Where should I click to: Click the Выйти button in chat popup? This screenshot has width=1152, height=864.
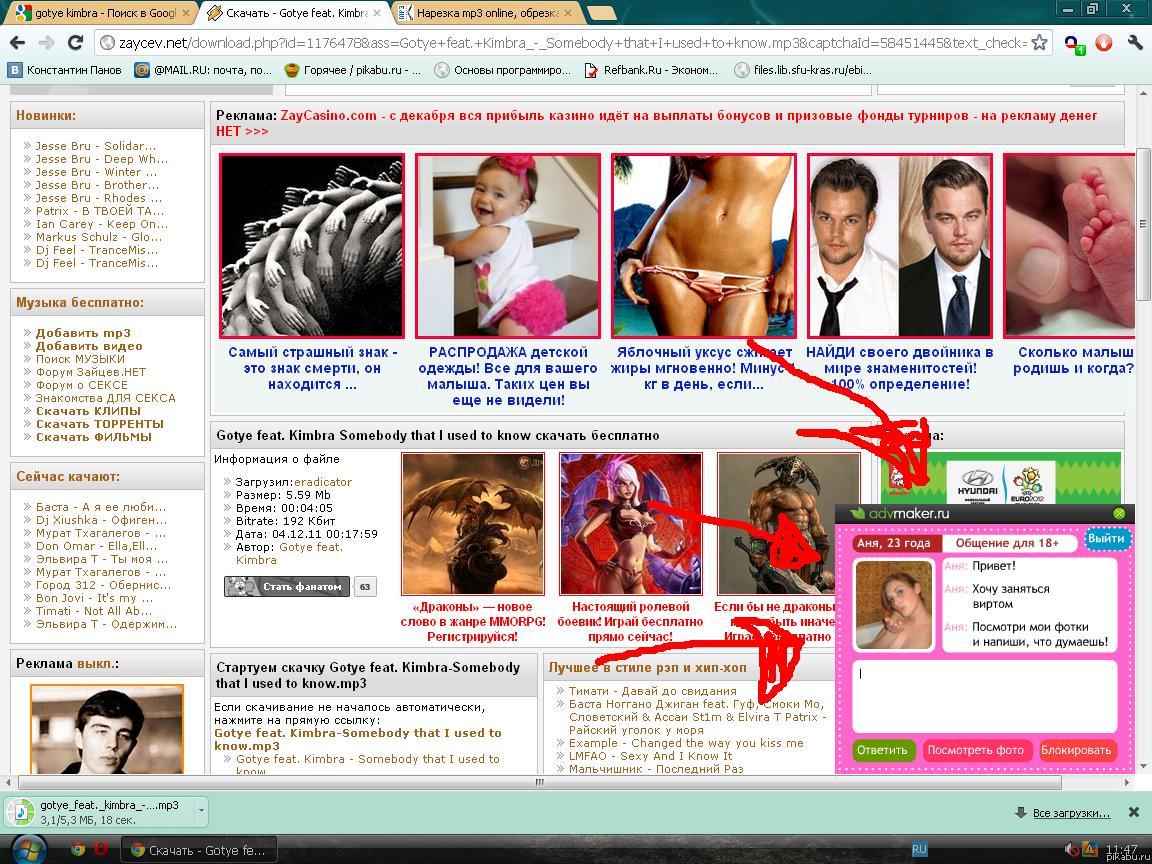[1106, 539]
